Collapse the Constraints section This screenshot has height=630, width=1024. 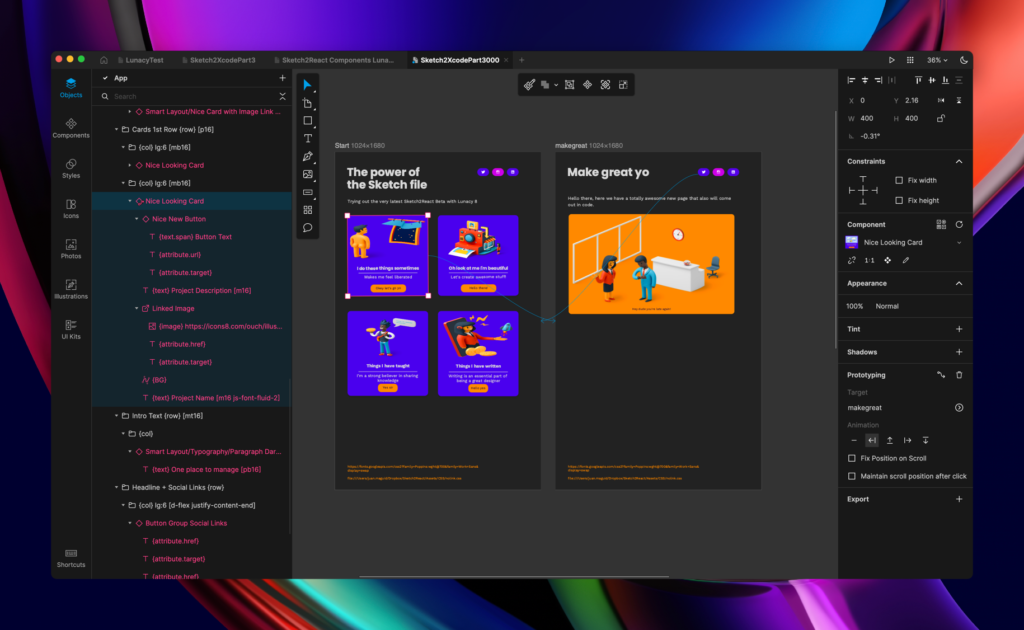tap(959, 161)
